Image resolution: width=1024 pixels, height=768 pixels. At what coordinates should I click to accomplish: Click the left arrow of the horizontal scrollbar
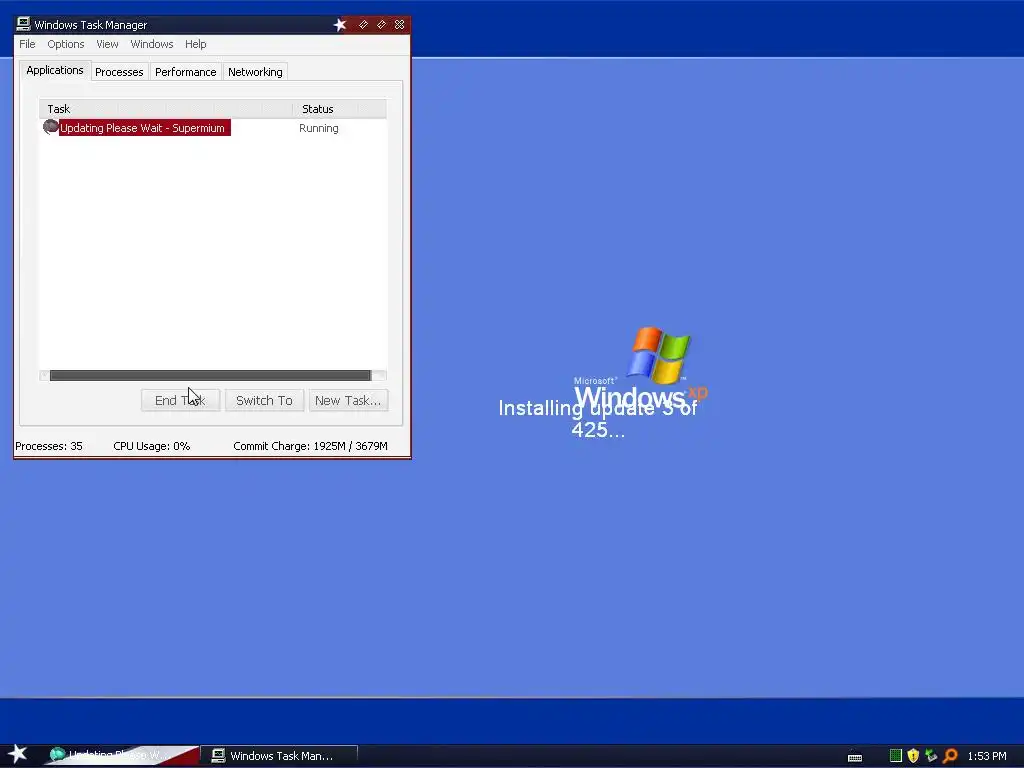44,375
